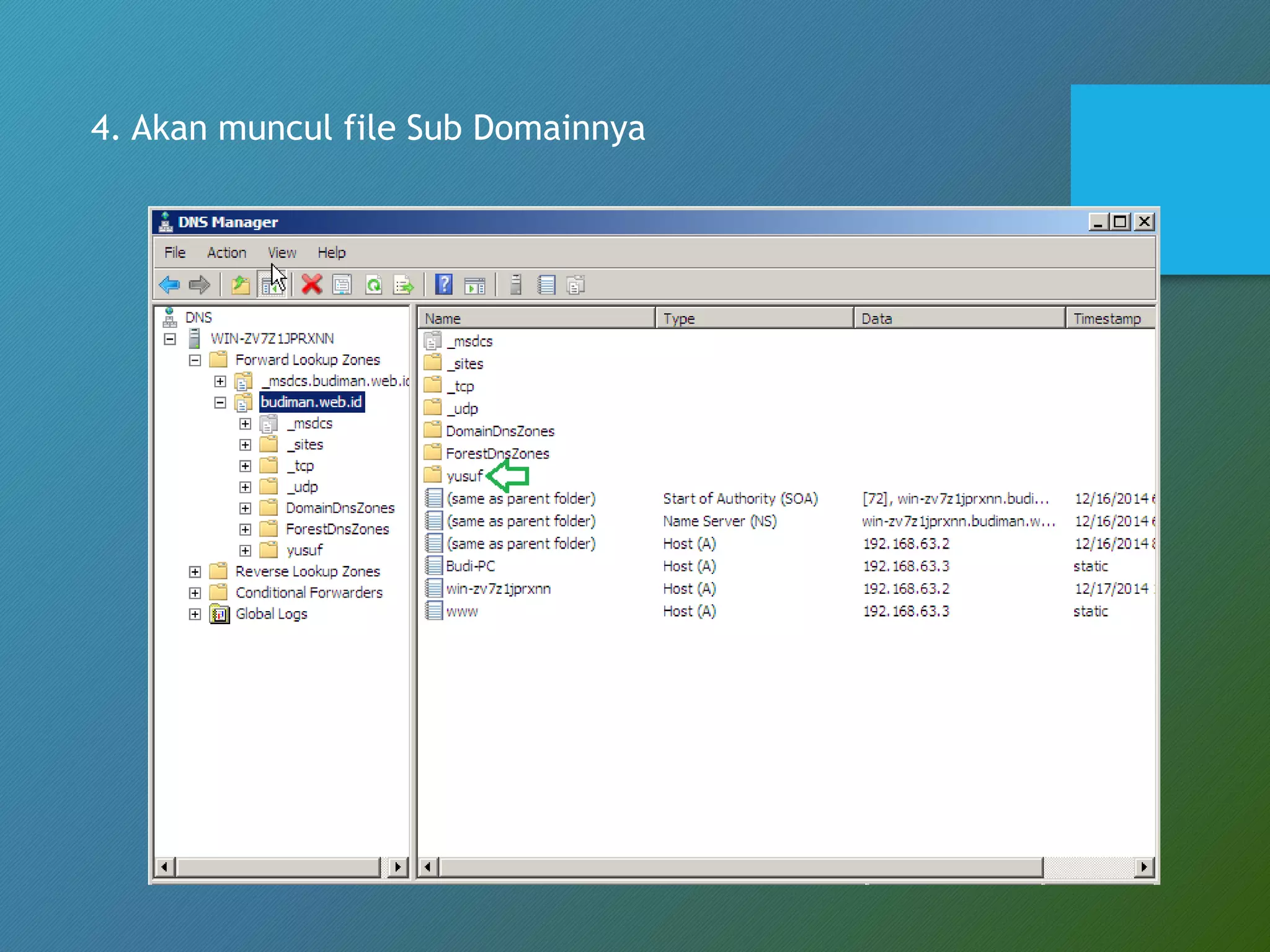Image resolution: width=1270 pixels, height=952 pixels.
Task: Sort by the Type column header
Action: tap(755, 318)
